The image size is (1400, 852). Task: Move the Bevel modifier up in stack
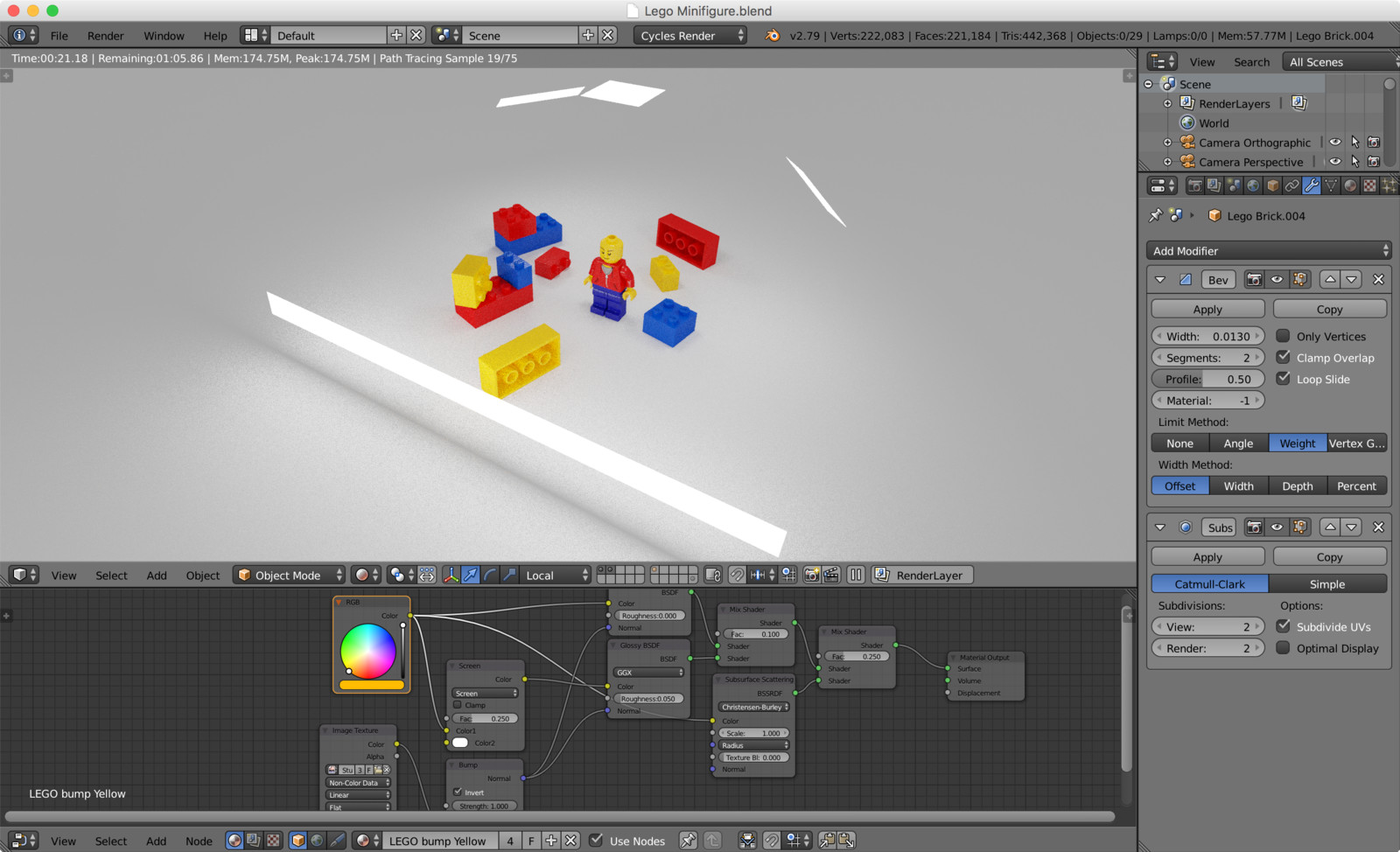1330,279
